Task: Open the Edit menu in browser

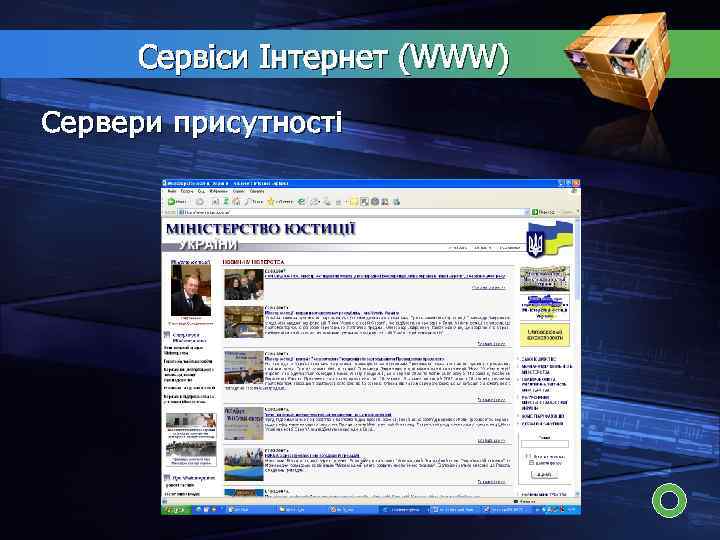Action: click(x=187, y=191)
